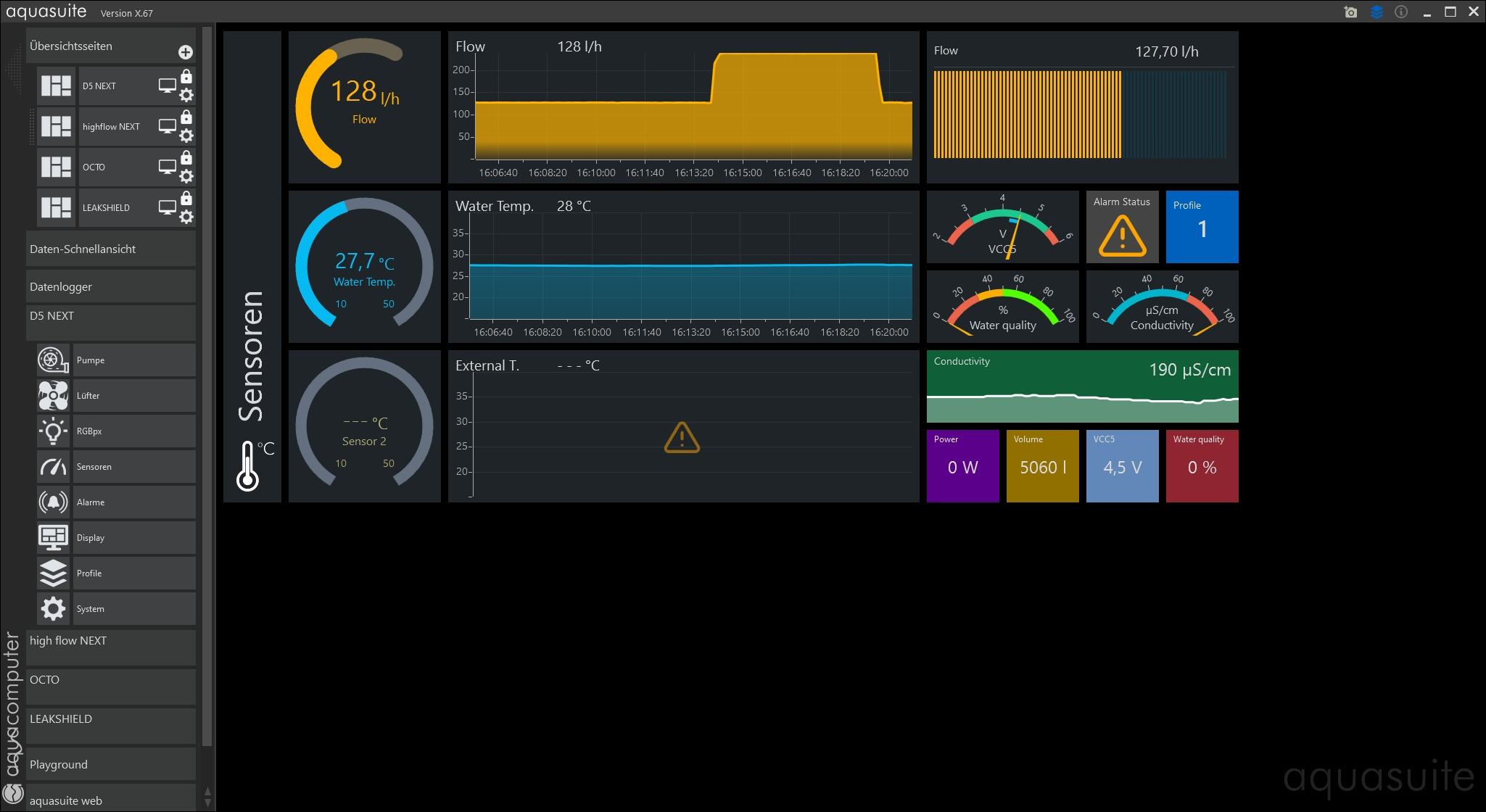Screen dimensions: 1486x812
Task: Select the D5 NEXT overview page label
Action: [99, 86]
